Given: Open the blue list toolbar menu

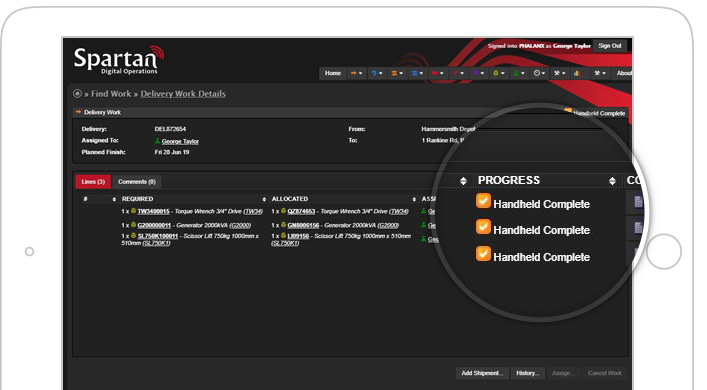Looking at the screenshot, I should [417, 73].
